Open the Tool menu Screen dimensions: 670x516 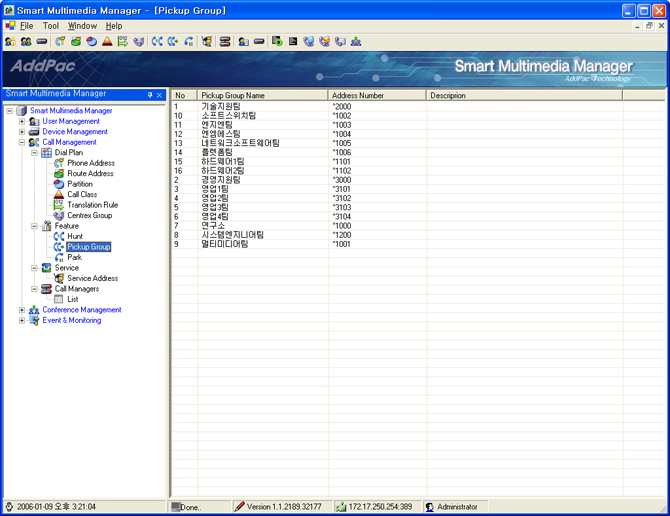(50, 25)
